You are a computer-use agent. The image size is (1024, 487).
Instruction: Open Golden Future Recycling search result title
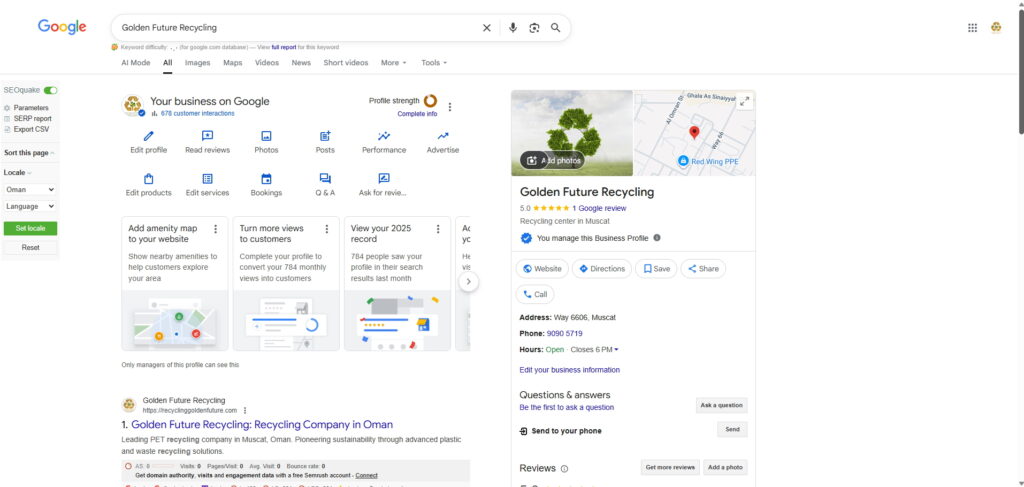coord(262,425)
